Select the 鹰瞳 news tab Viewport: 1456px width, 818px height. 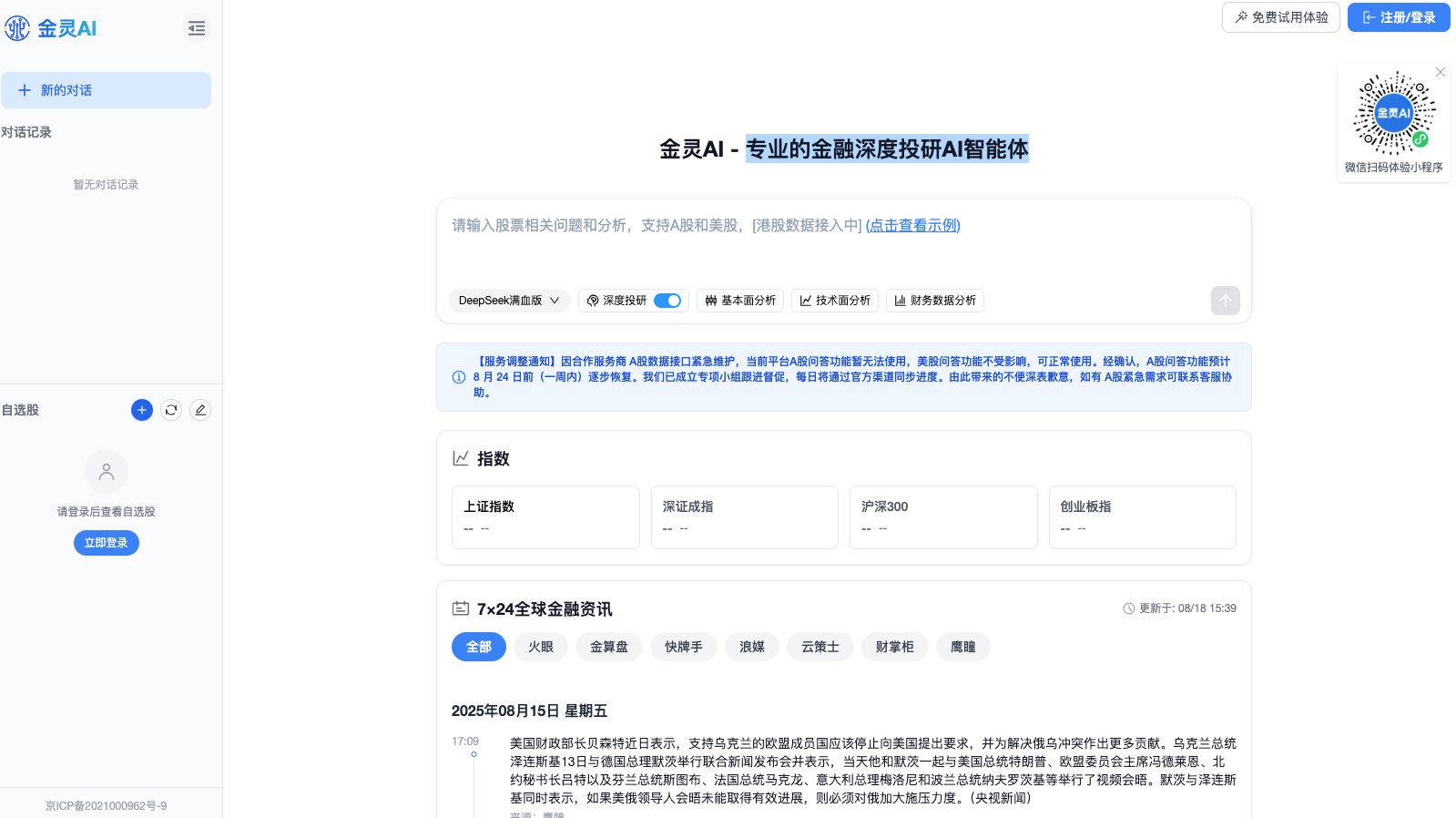click(962, 647)
